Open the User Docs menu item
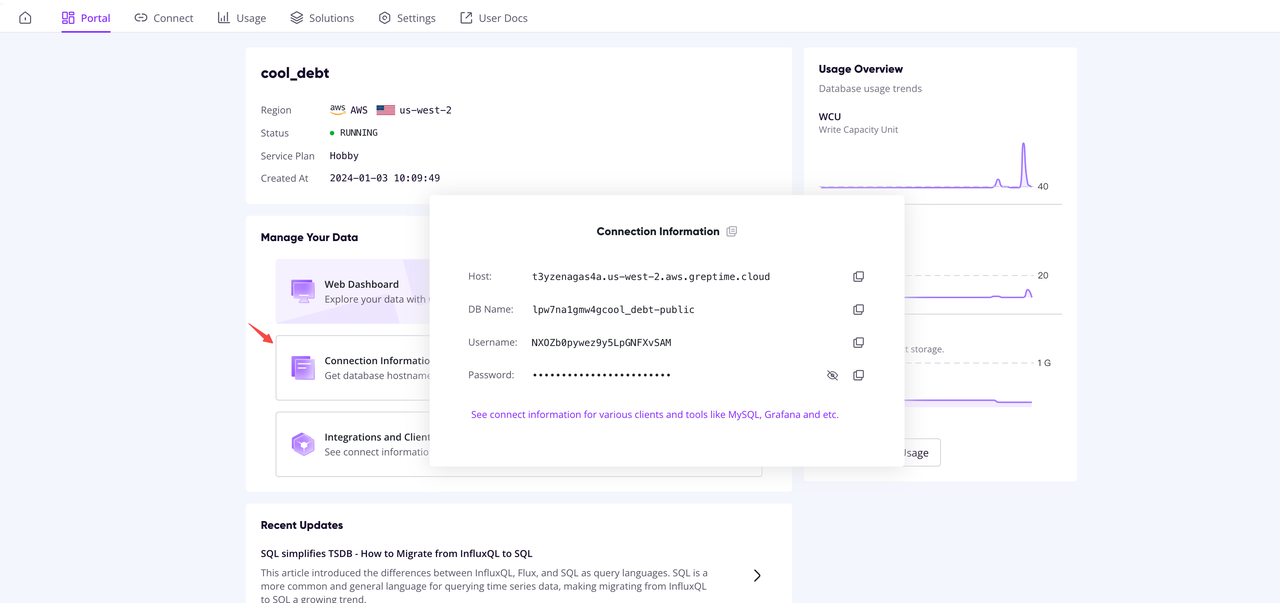Viewport: 1280px width, 603px height. pos(493,17)
